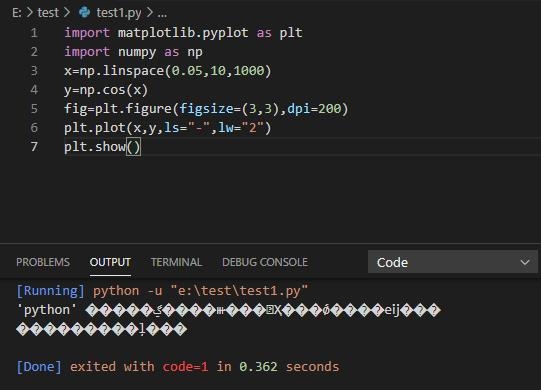Select the OUTPUT panel tab

coord(110,262)
